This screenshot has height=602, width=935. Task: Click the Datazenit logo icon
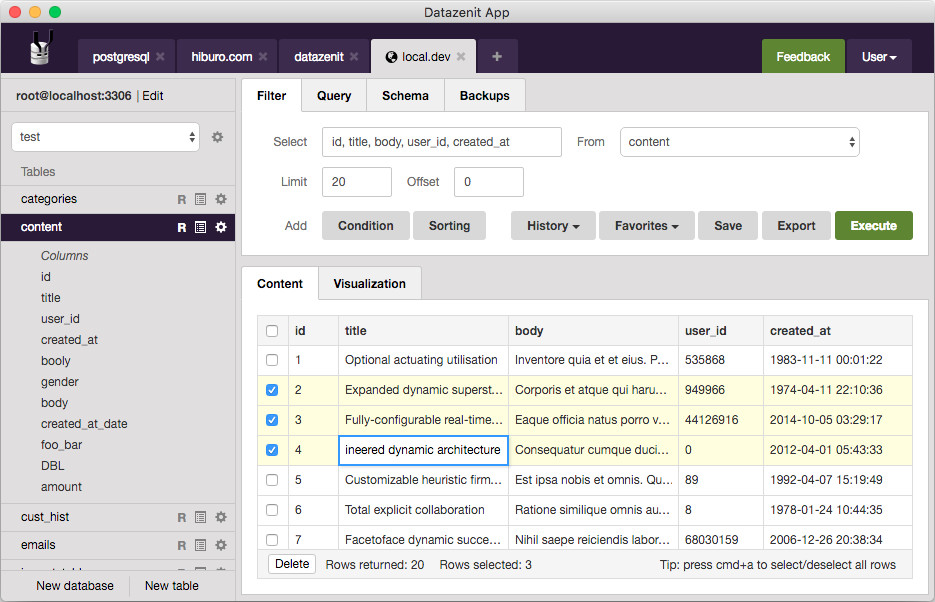(41, 48)
